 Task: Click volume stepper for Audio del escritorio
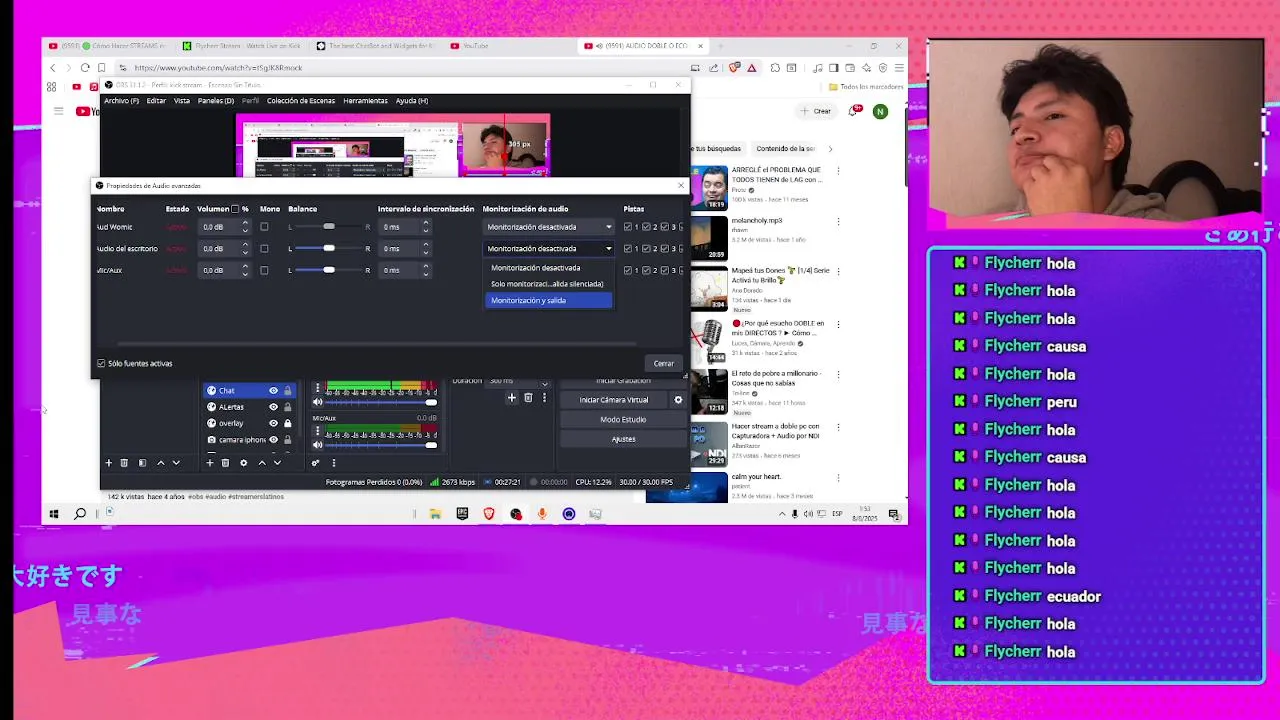(245, 248)
